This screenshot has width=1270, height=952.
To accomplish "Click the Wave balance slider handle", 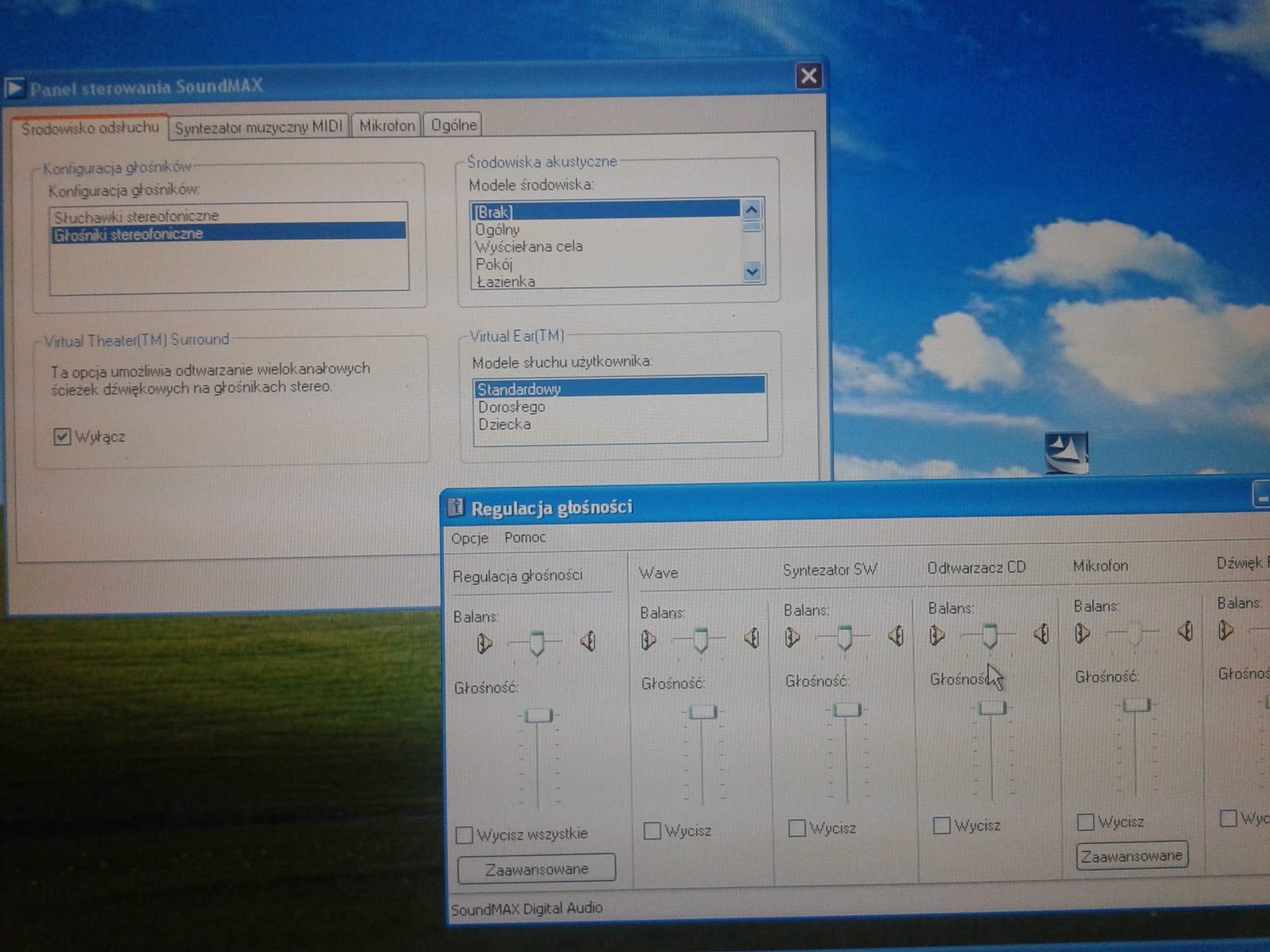I will [x=701, y=639].
